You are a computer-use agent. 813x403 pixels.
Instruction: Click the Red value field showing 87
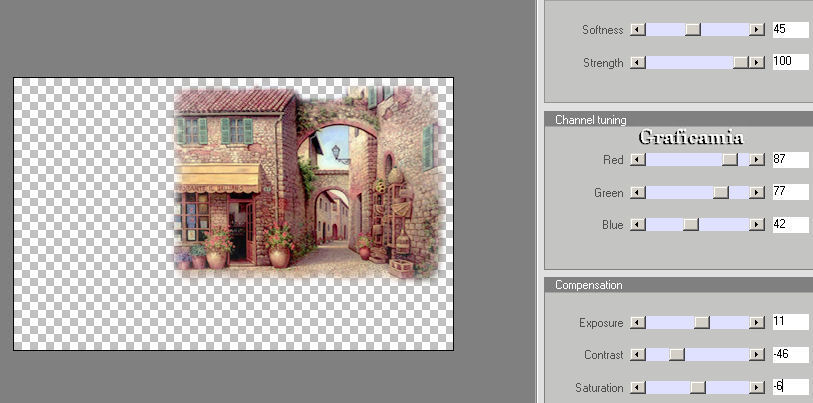[x=790, y=160]
